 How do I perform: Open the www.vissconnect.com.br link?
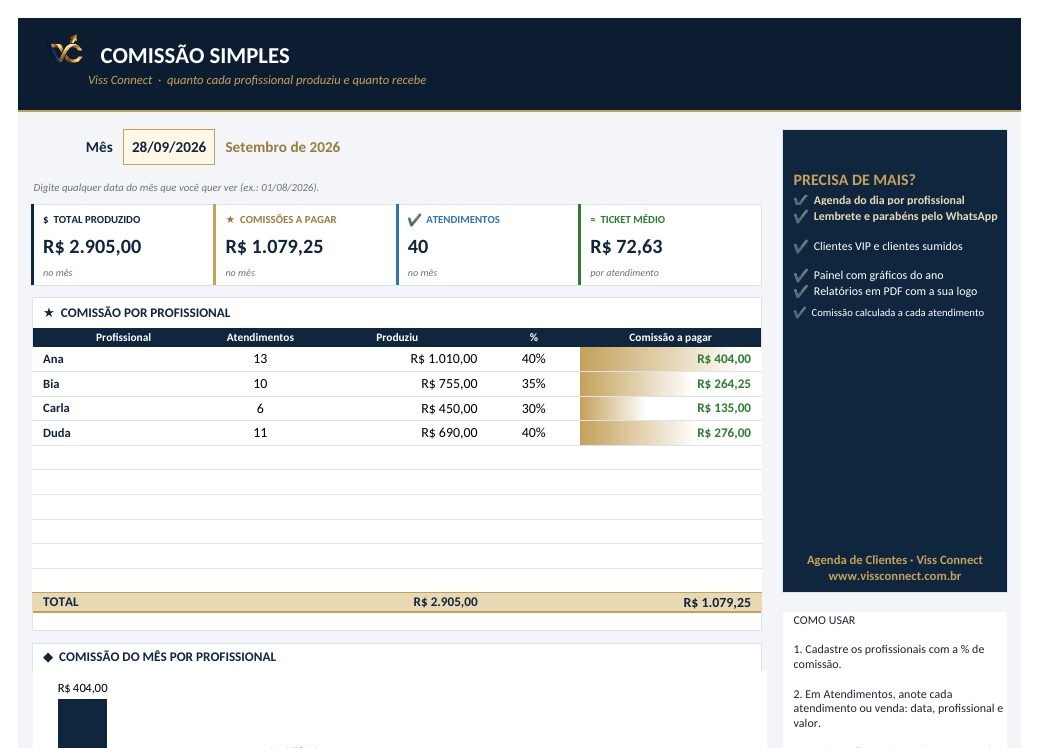pyautogui.click(x=895, y=576)
